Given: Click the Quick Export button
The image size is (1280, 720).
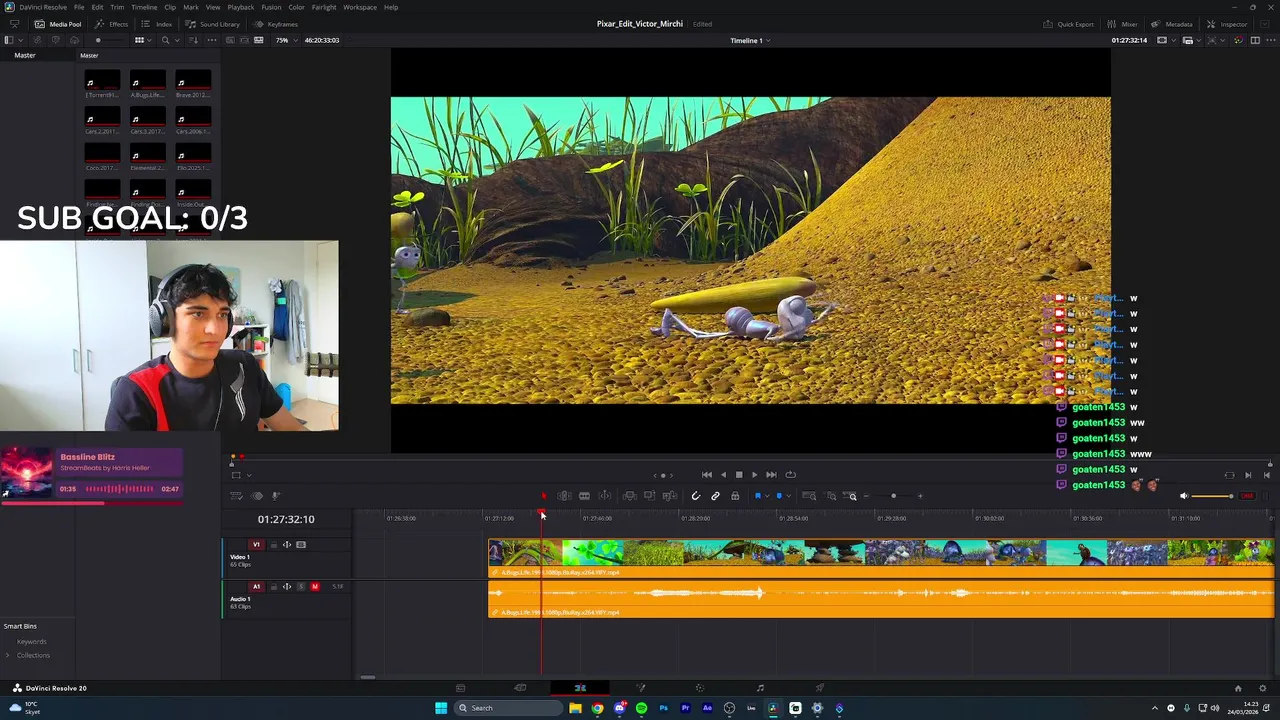Looking at the screenshot, I should pos(1068,24).
